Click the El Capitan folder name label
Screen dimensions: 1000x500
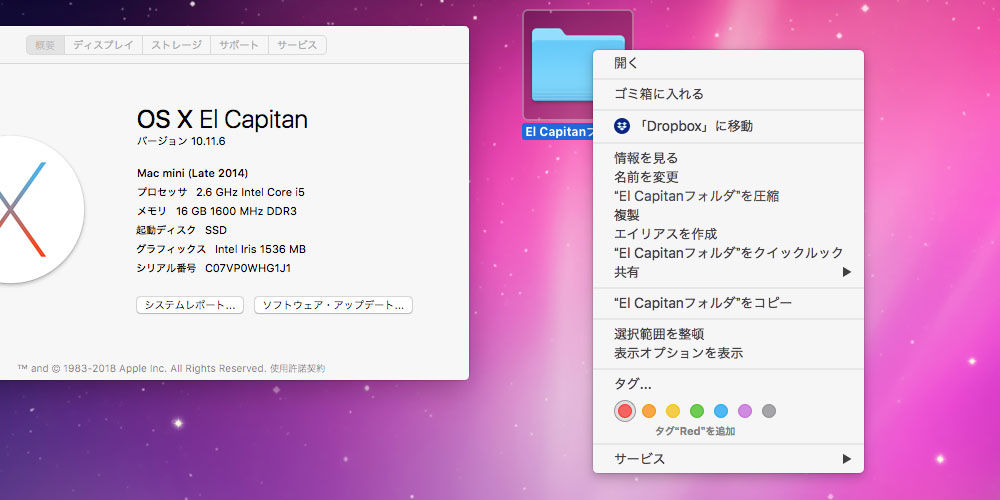[x=558, y=132]
